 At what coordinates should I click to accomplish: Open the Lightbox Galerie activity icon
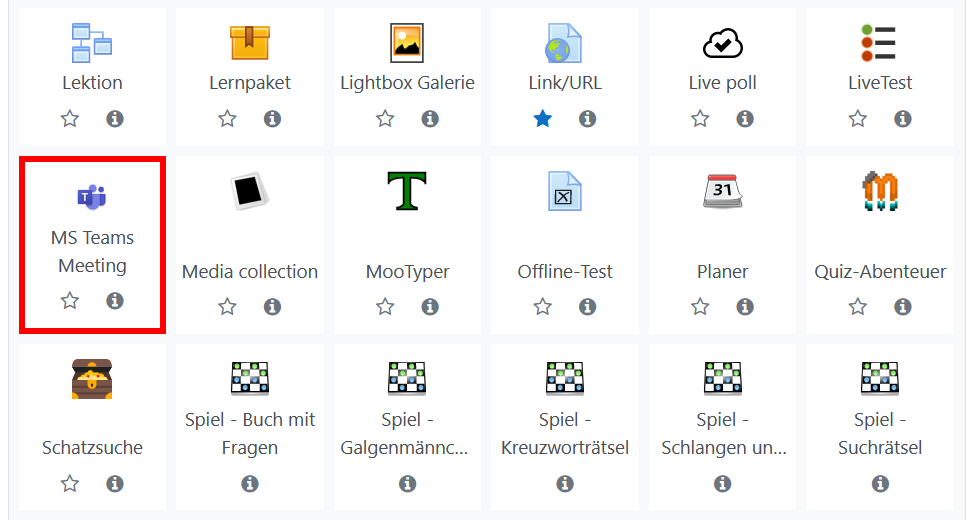click(407, 43)
